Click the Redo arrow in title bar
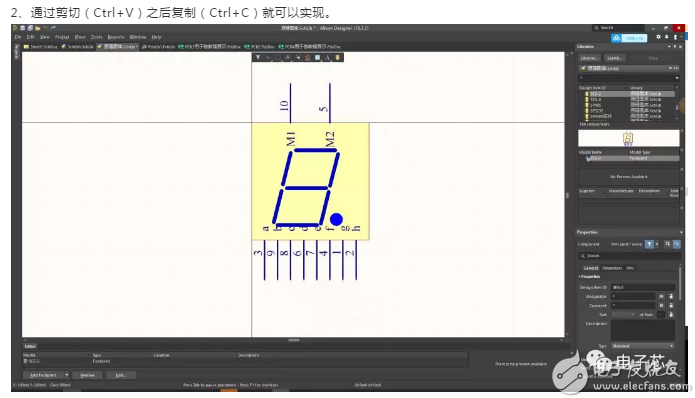The image size is (695, 398). coord(53,28)
